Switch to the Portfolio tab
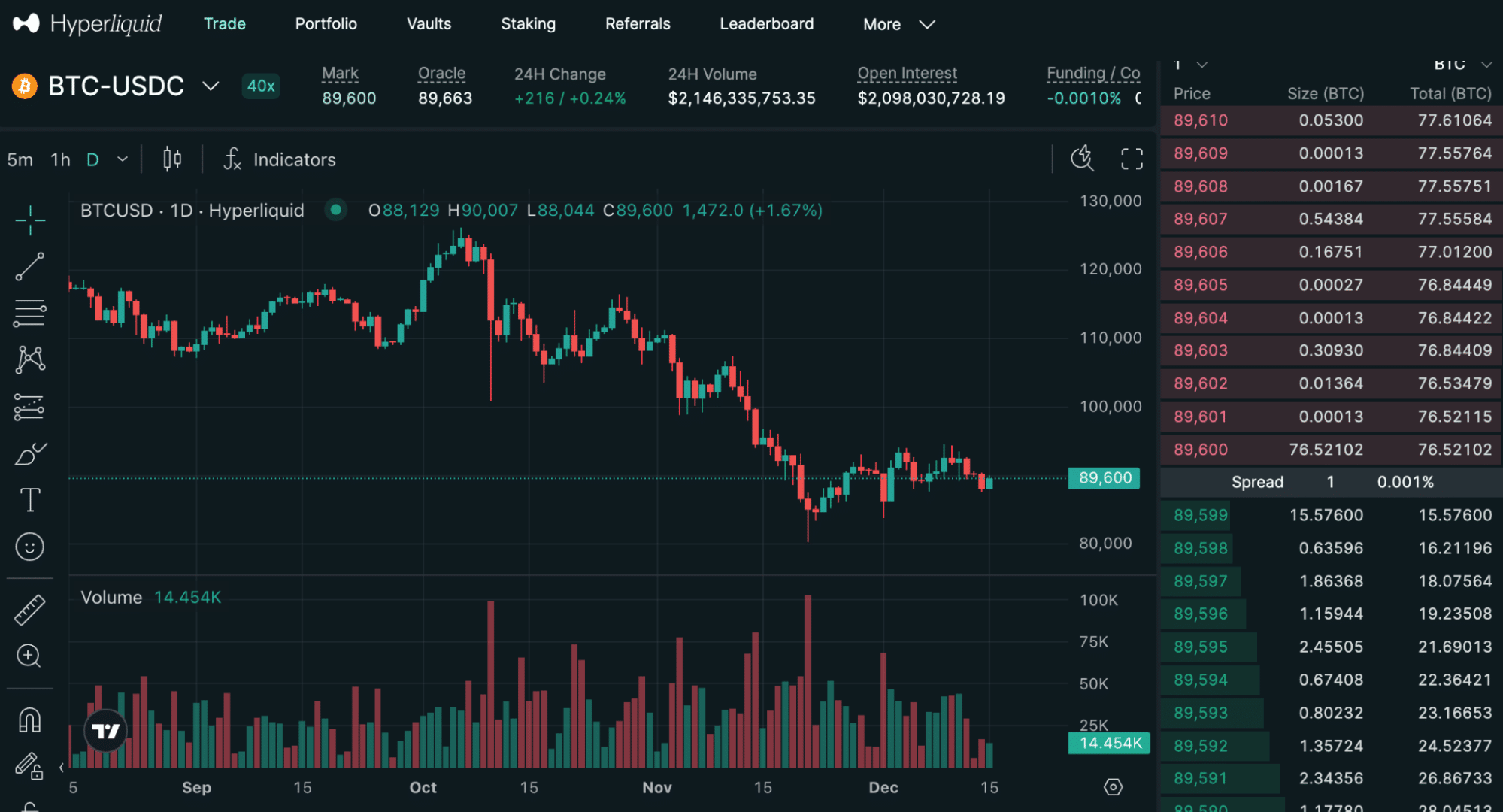This screenshot has width=1503, height=812. [326, 23]
